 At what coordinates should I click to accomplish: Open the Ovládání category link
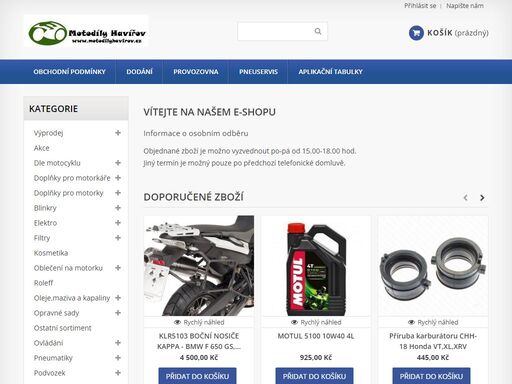tap(48, 343)
